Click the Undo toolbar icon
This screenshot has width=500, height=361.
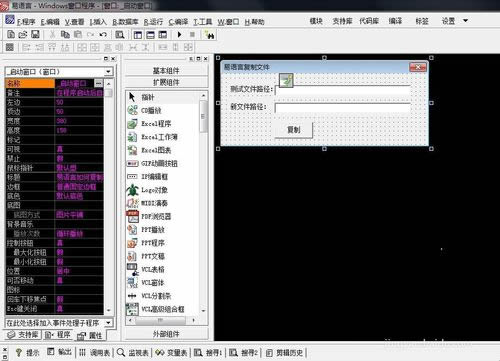click(103, 34)
